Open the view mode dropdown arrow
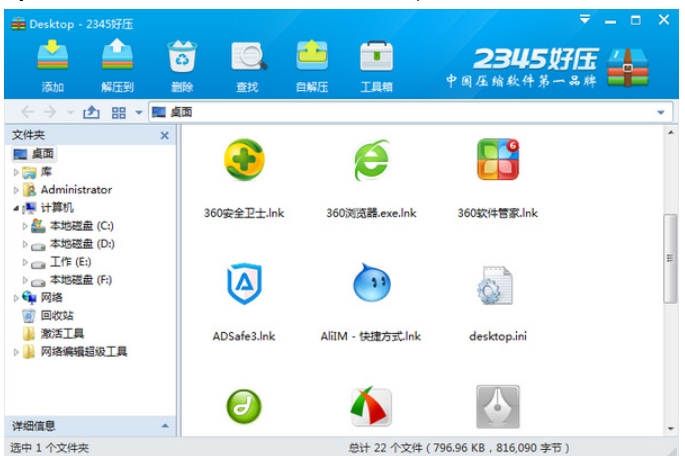Image resolution: width=685 pixels, height=456 pixels. click(x=139, y=113)
